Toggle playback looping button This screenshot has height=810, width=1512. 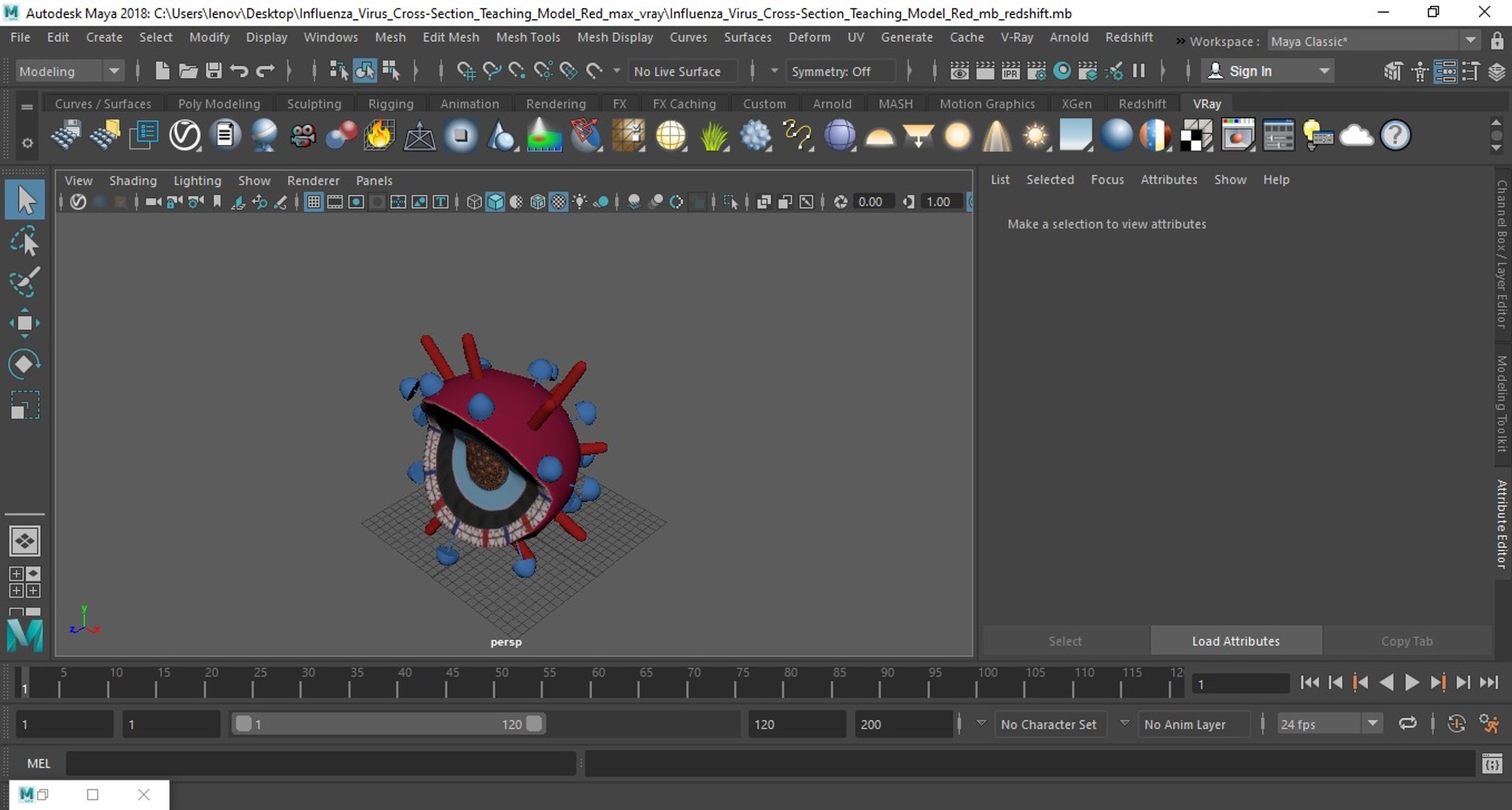point(1407,724)
